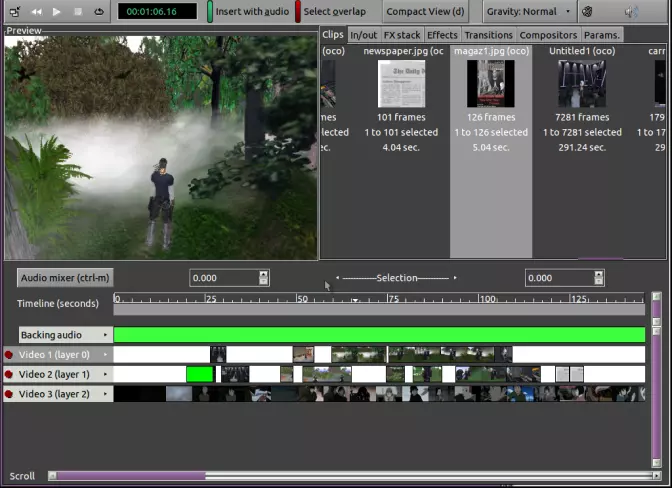Click the '1 to 101 selected' text
Screen dimensions: 672x488
tap(401, 132)
